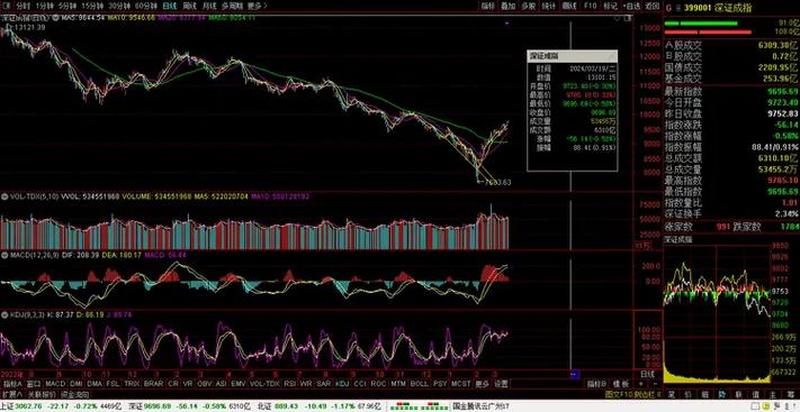Click the 模板 template tab

pyautogui.click(x=620, y=383)
